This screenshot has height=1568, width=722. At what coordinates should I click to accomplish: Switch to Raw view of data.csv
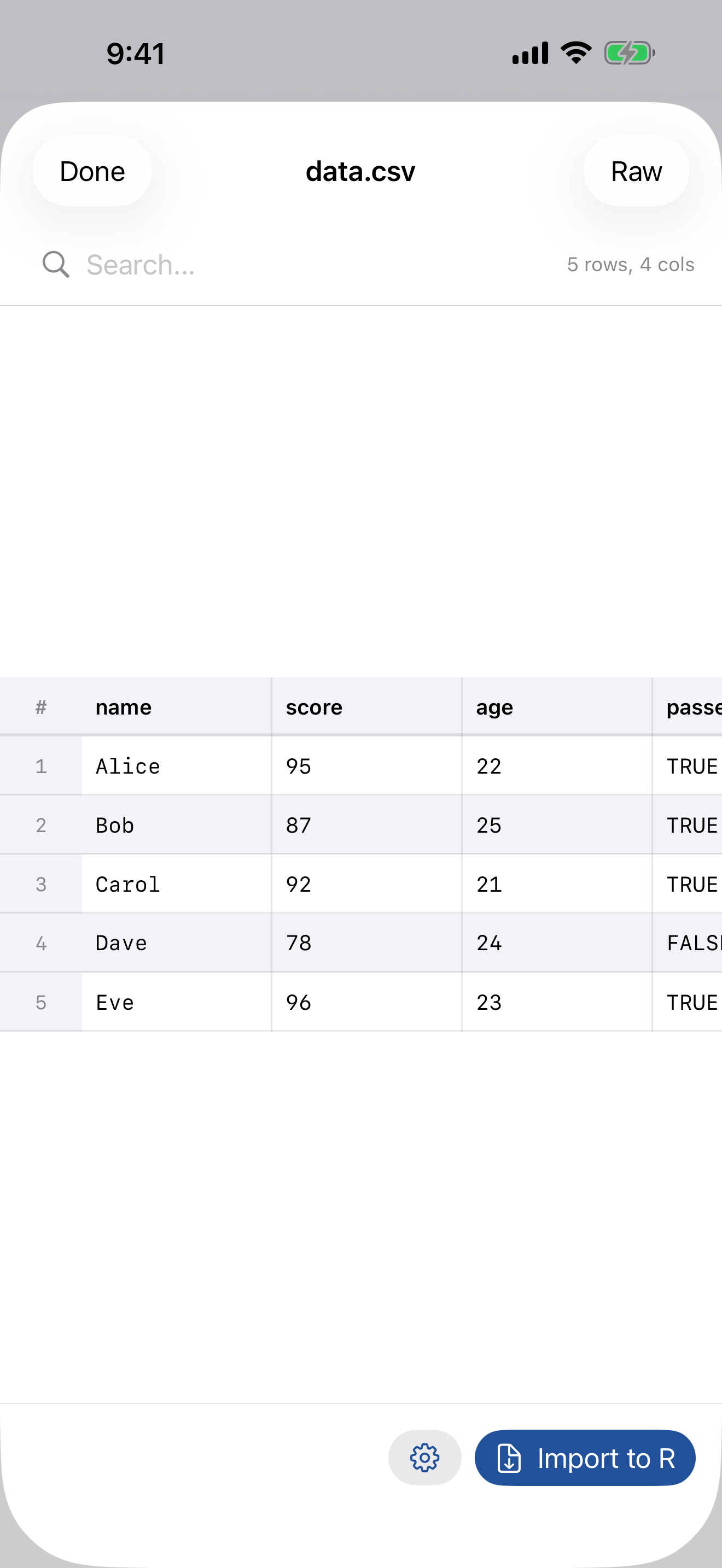pos(636,171)
